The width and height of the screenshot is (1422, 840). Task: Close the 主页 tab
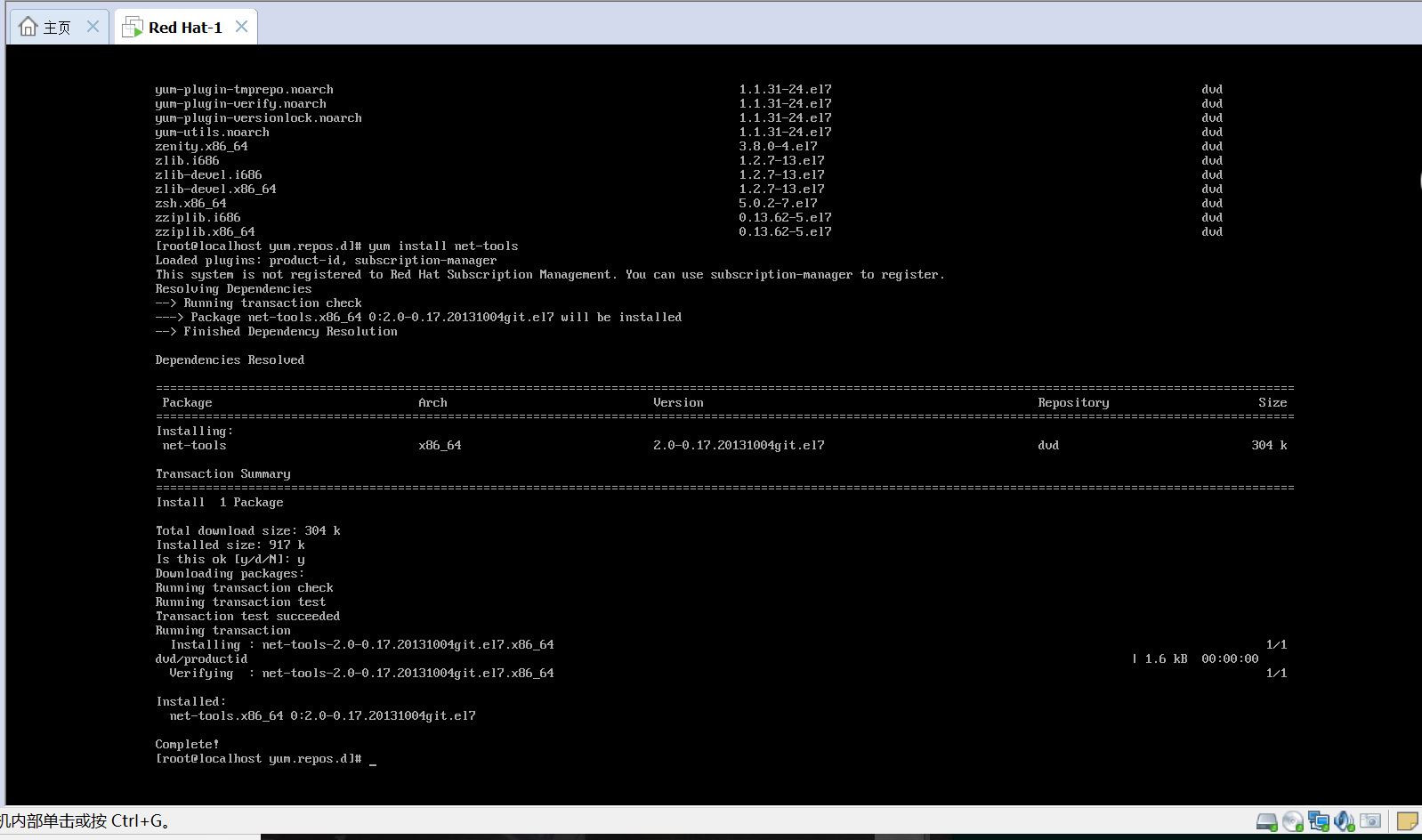point(93,27)
